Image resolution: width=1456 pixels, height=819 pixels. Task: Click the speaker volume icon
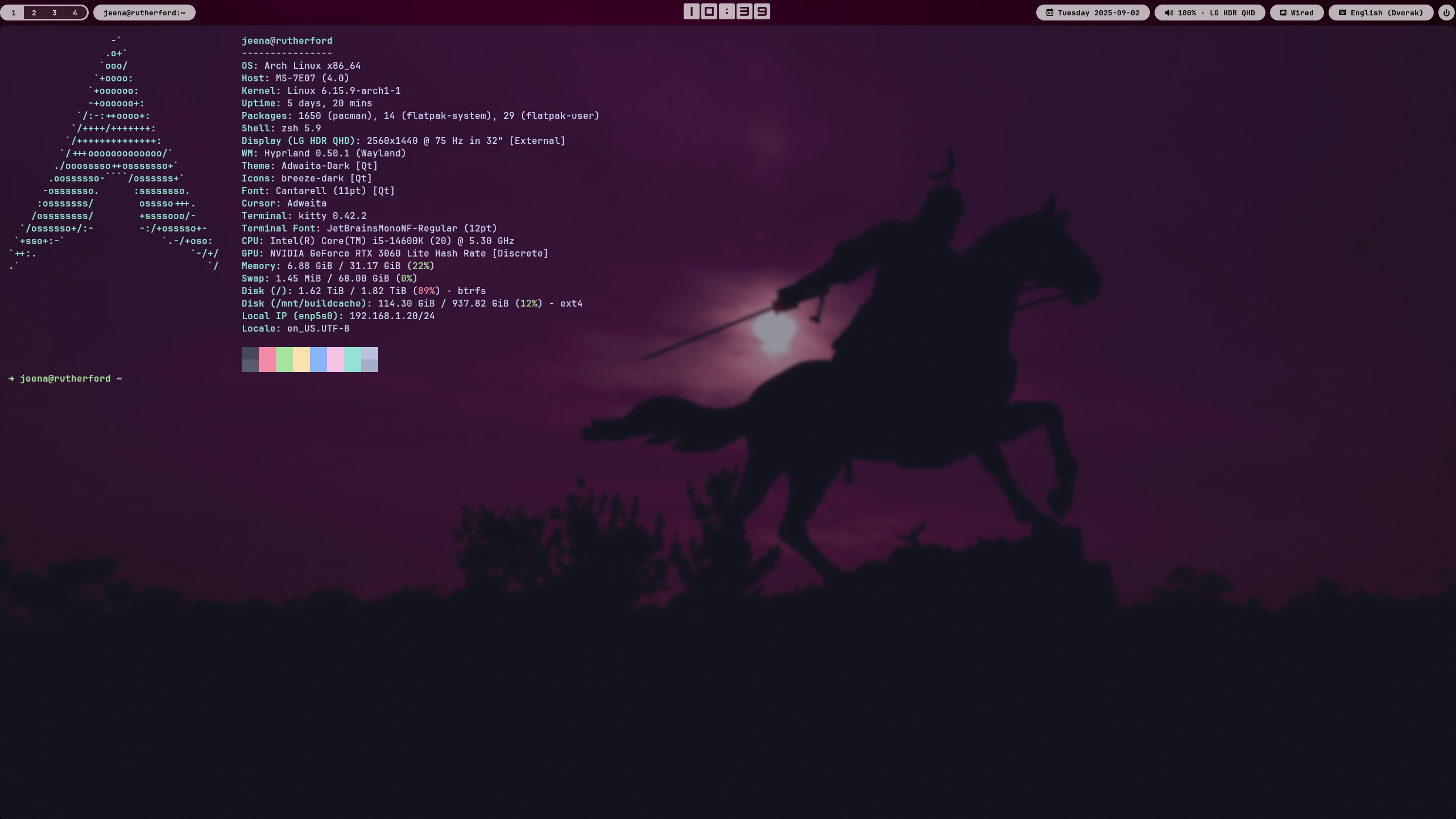[1169, 13]
